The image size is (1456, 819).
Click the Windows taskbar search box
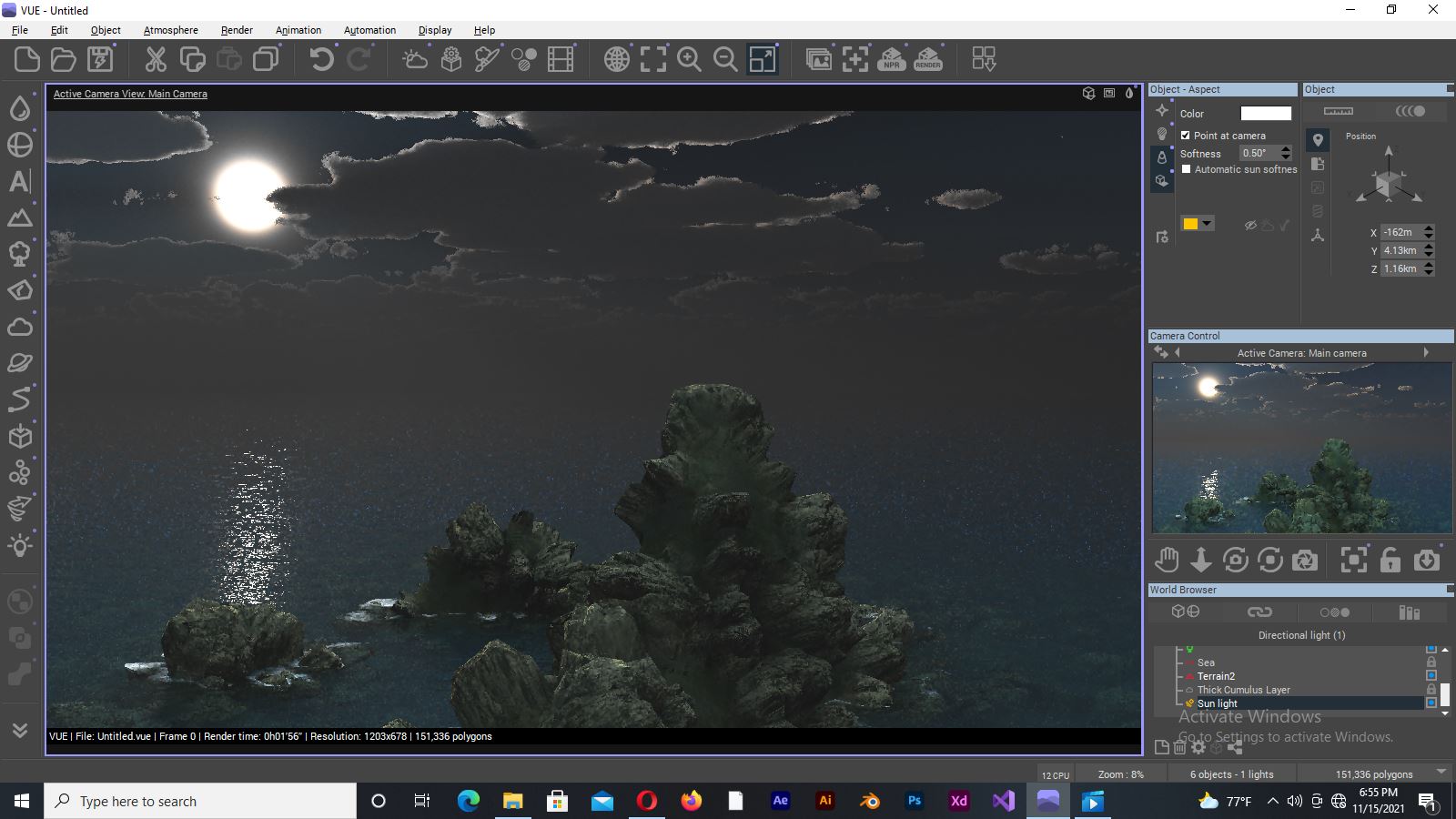(x=200, y=801)
